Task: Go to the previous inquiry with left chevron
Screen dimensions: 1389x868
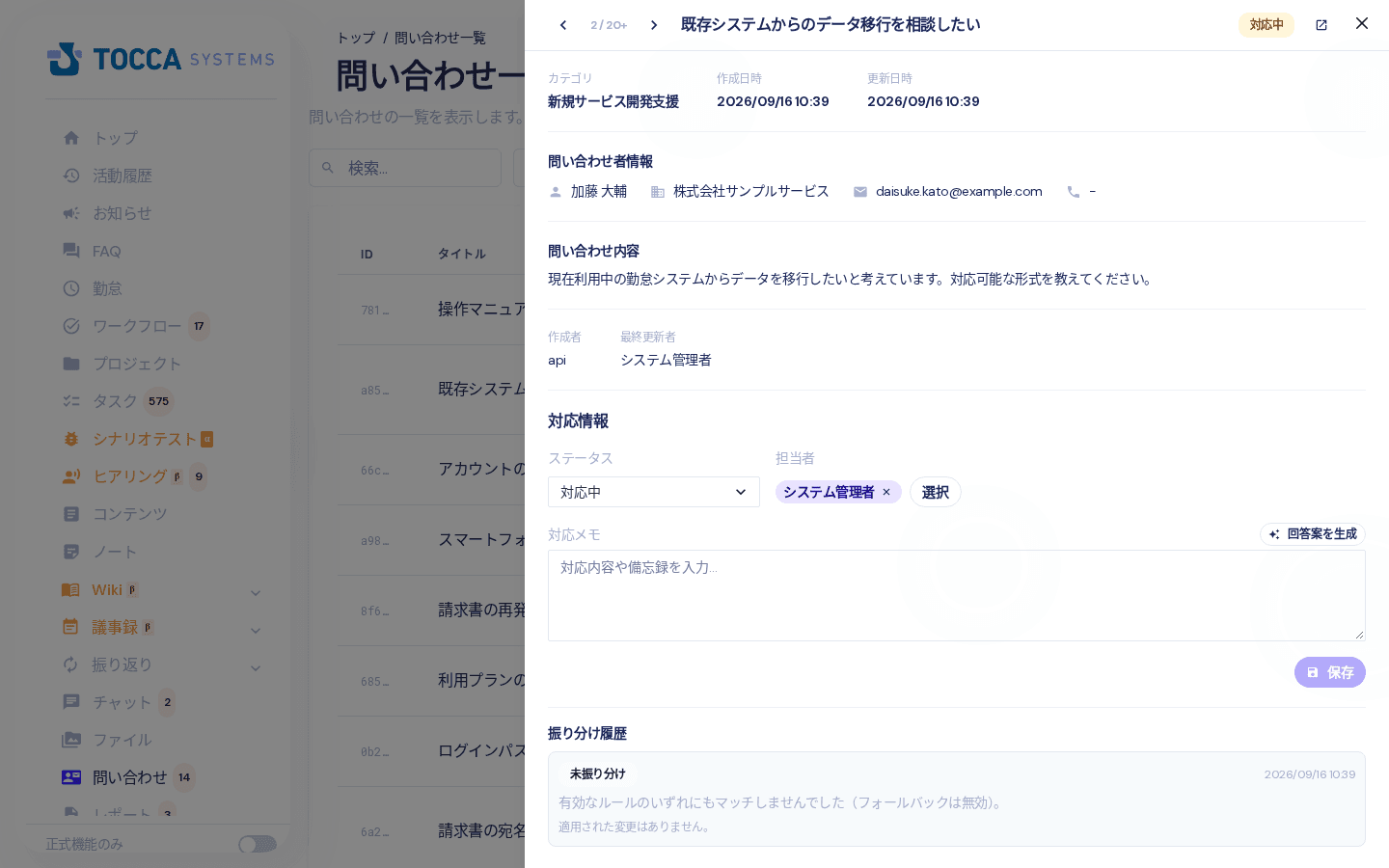Action: click(563, 25)
